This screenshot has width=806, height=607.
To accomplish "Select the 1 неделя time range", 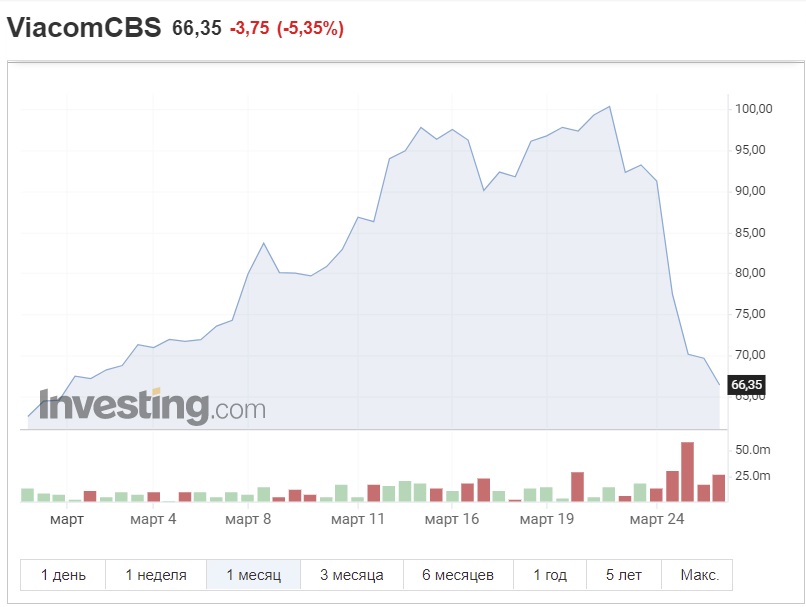I will coord(156,575).
